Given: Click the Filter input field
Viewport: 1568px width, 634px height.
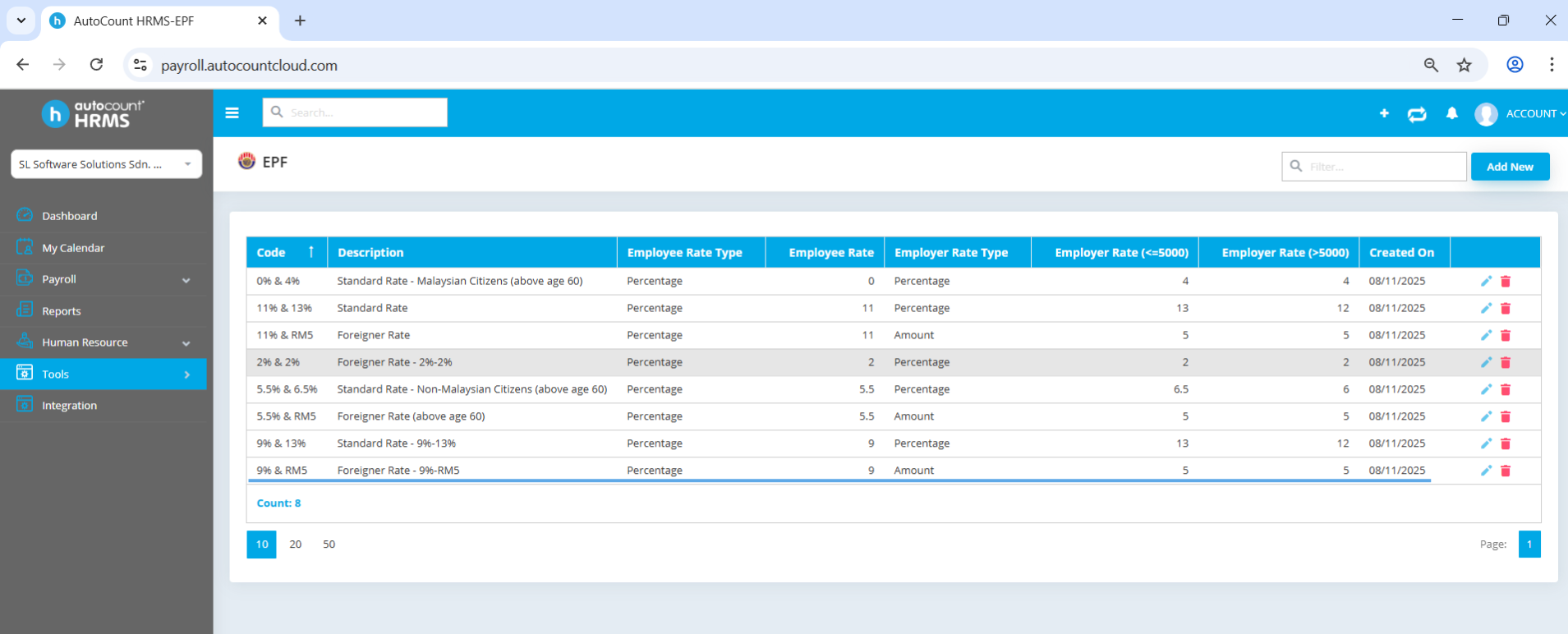Looking at the screenshot, I should point(1374,167).
